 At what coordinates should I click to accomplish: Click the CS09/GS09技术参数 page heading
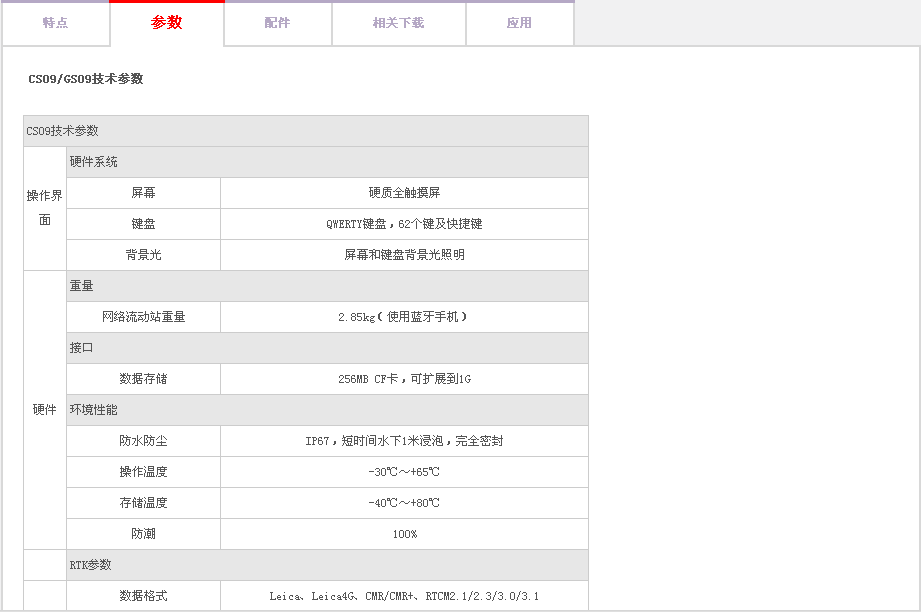[x=86, y=79]
